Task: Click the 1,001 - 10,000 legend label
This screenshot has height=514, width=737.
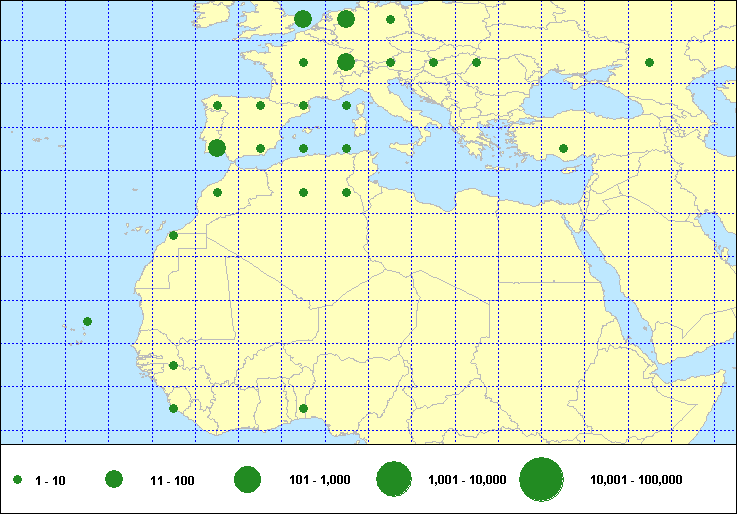Action: pos(467,480)
